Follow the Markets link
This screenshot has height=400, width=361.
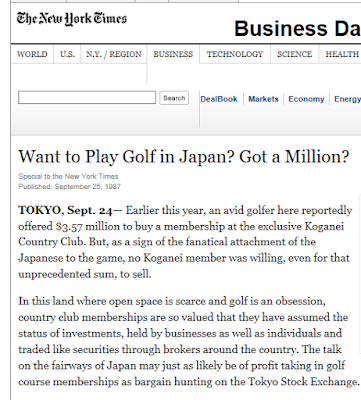(263, 99)
